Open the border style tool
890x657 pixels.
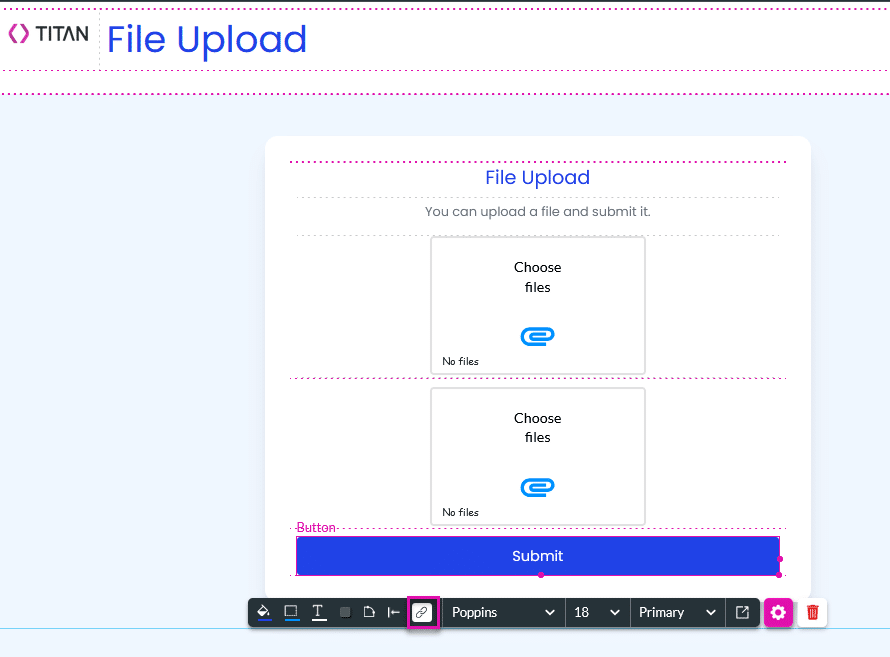tap(290, 612)
